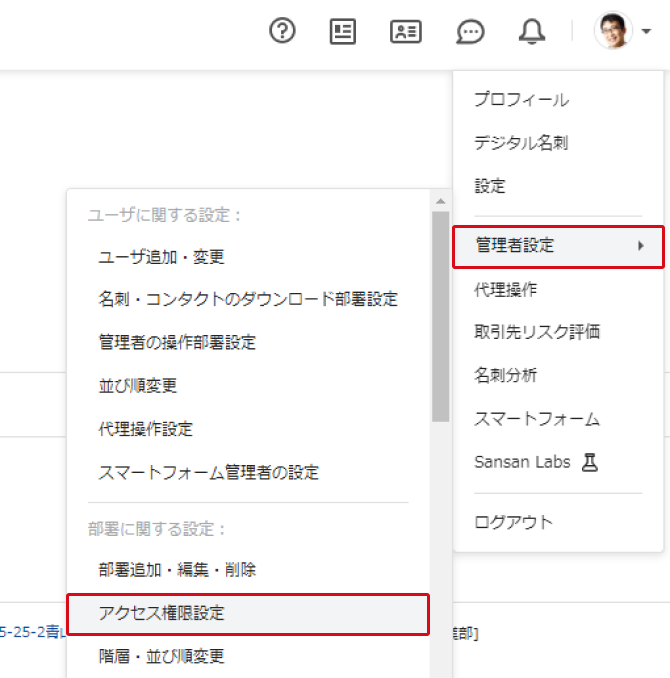
Task: Click the Sansan Labs flask icon
Action: (590, 462)
